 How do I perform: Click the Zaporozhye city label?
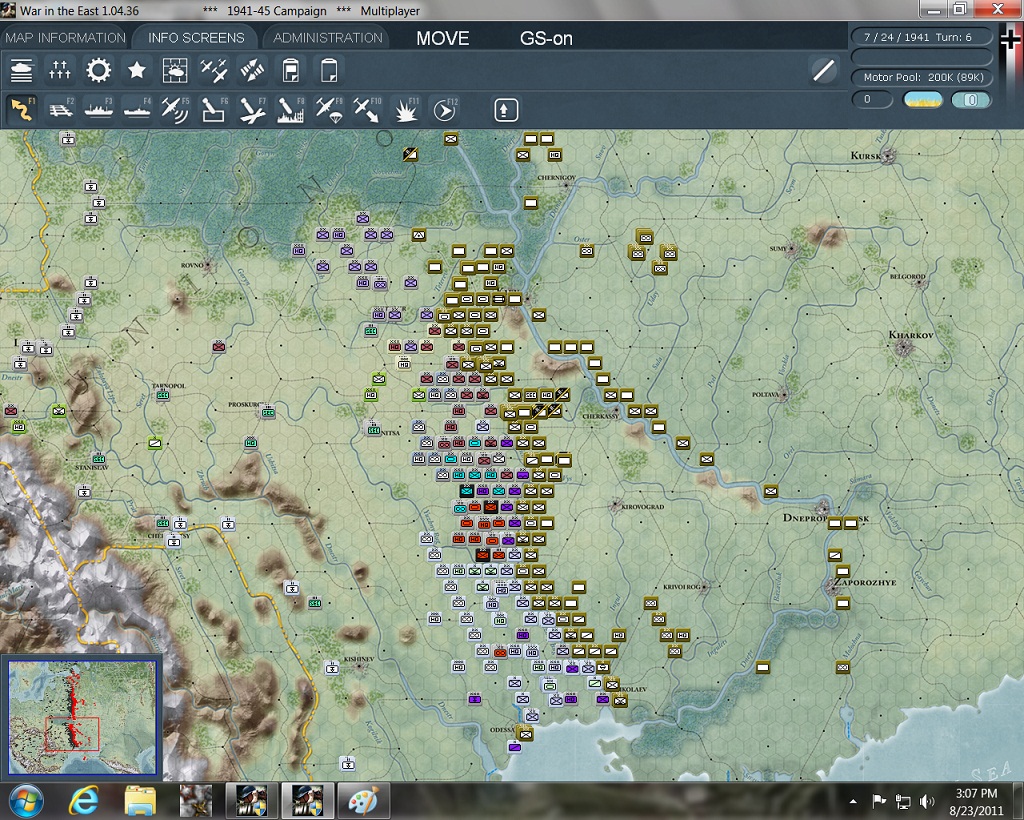[x=865, y=582]
